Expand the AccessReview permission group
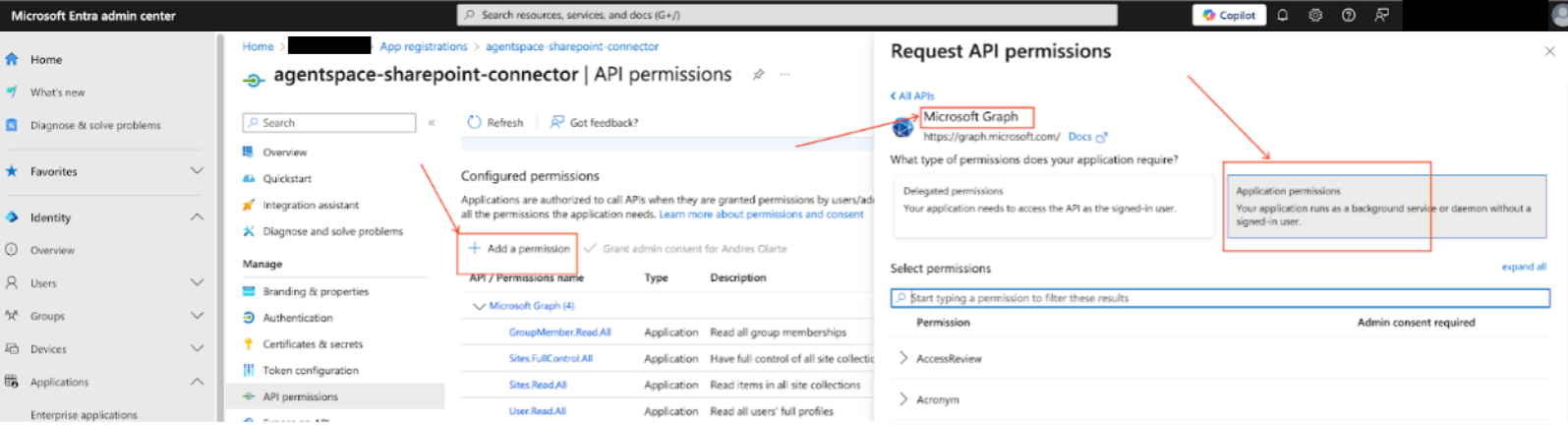This screenshot has width=1568, height=425. 903,358
